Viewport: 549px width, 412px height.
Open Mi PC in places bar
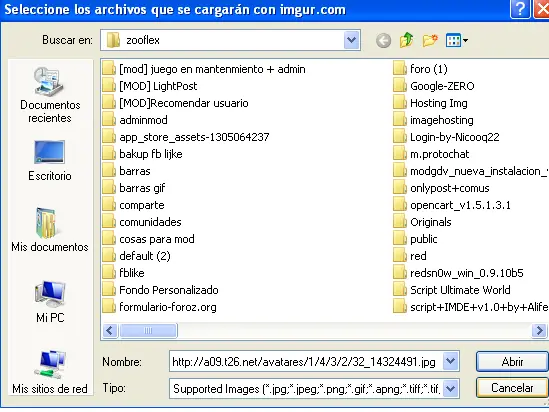coord(50,302)
